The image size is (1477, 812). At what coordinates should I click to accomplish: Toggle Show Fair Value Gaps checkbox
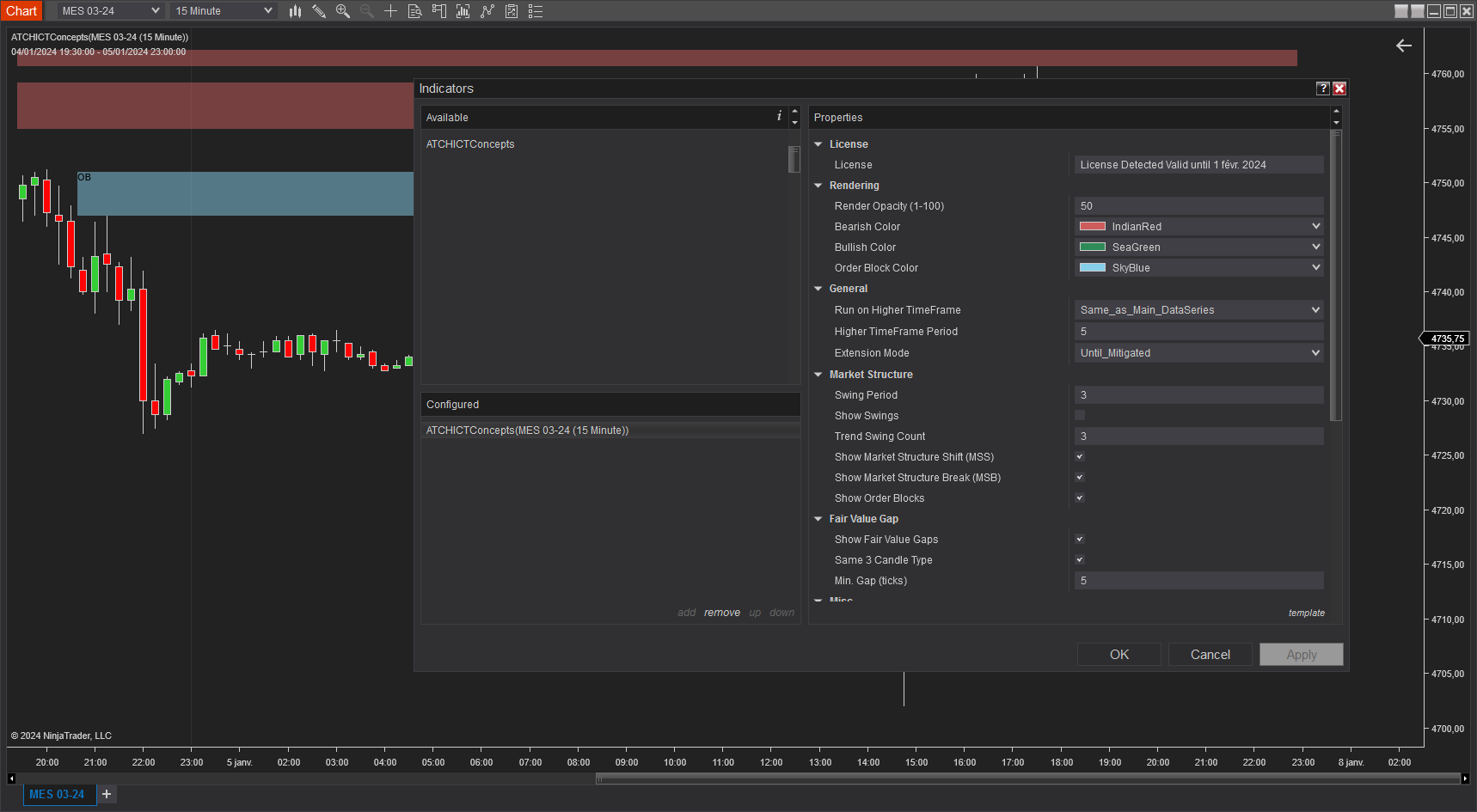[x=1080, y=540]
